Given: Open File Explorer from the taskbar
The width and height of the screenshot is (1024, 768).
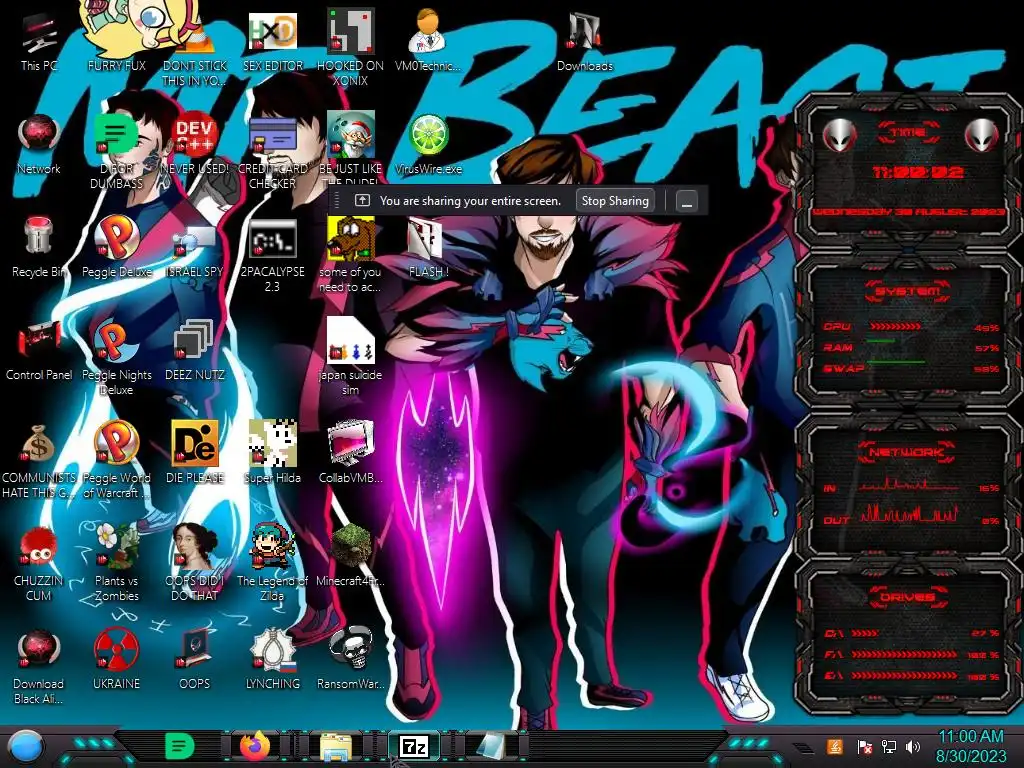Looking at the screenshot, I should (x=336, y=746).
